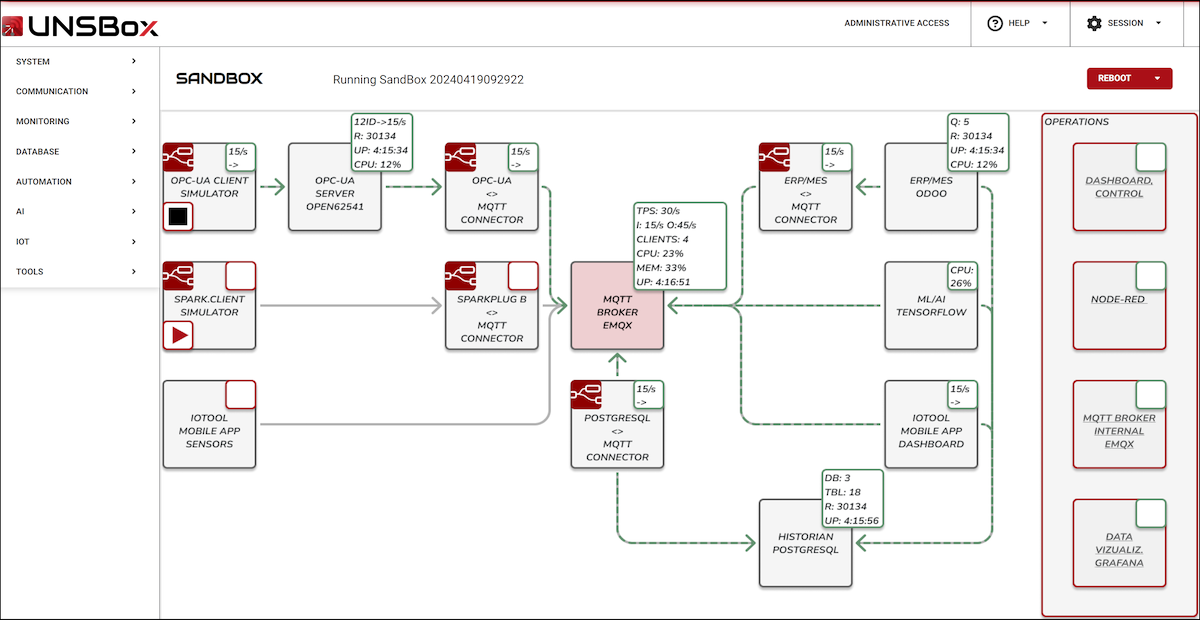Click the Session gear icon
1200x620 pixels.
click(x=1094, y=23)
